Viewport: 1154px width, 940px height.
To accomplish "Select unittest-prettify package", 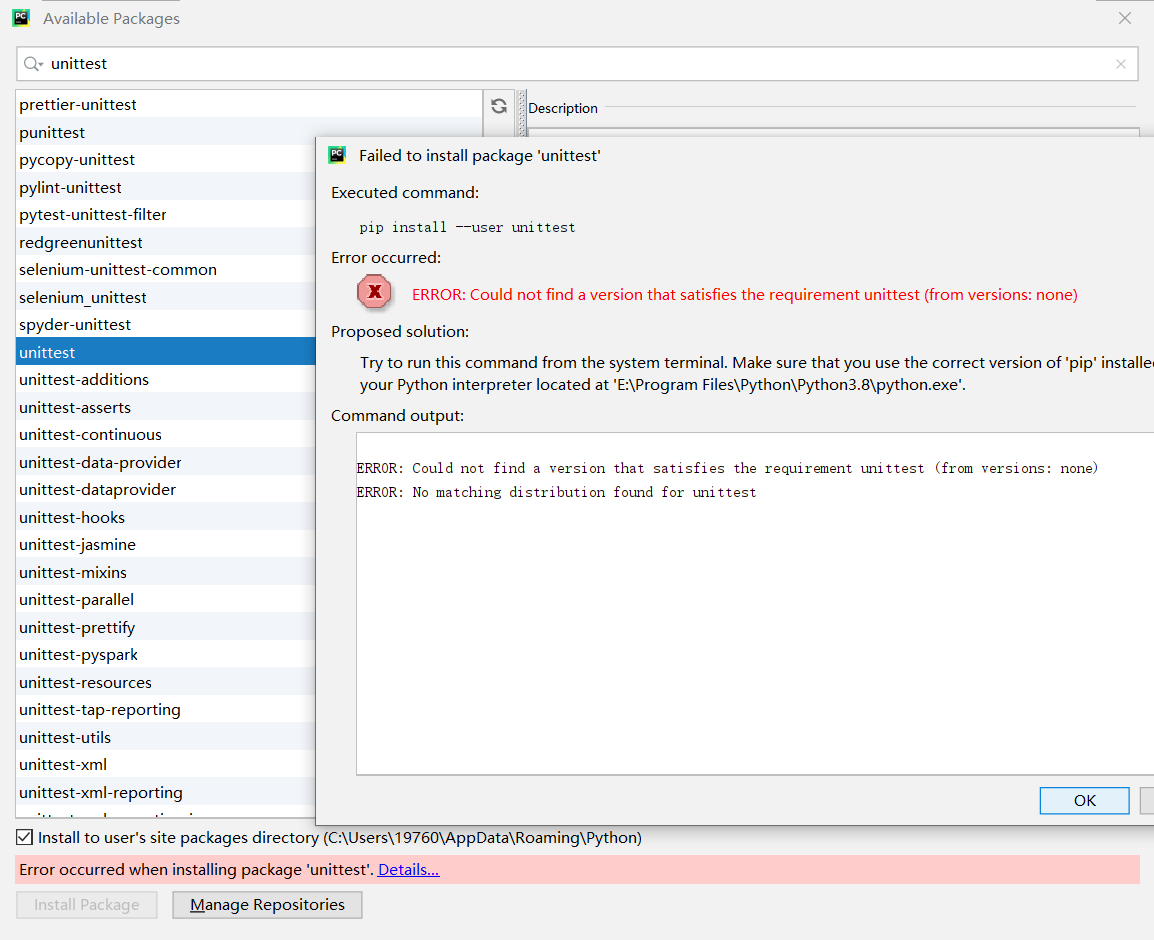I will 166,627.
